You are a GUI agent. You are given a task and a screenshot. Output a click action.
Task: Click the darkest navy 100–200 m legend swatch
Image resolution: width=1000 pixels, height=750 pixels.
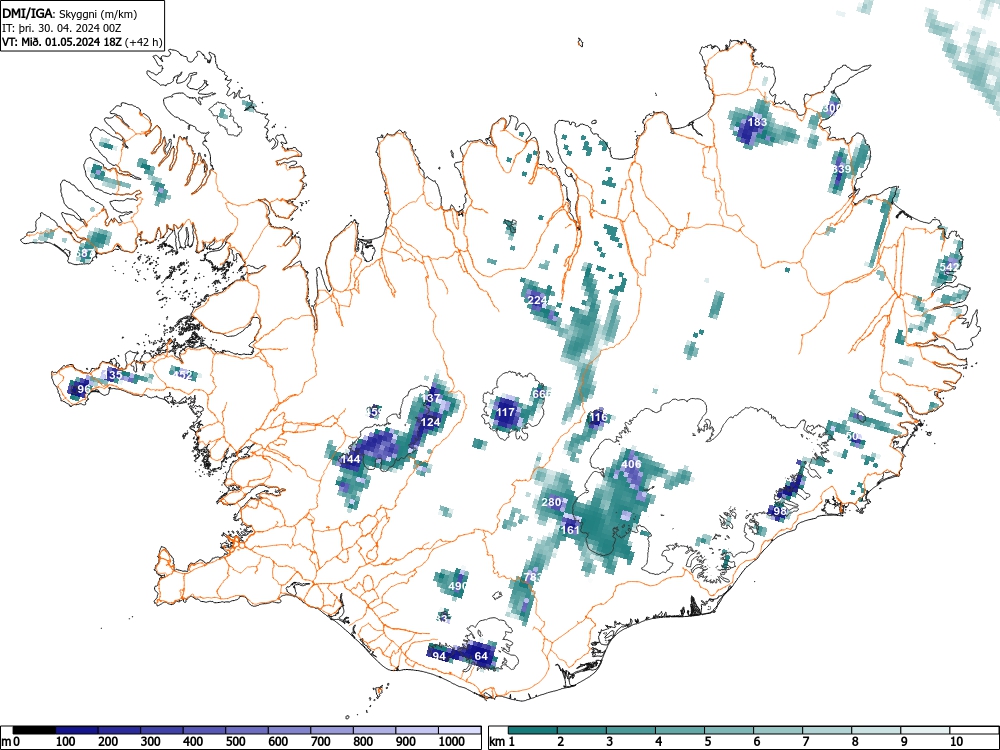(77, 730)
